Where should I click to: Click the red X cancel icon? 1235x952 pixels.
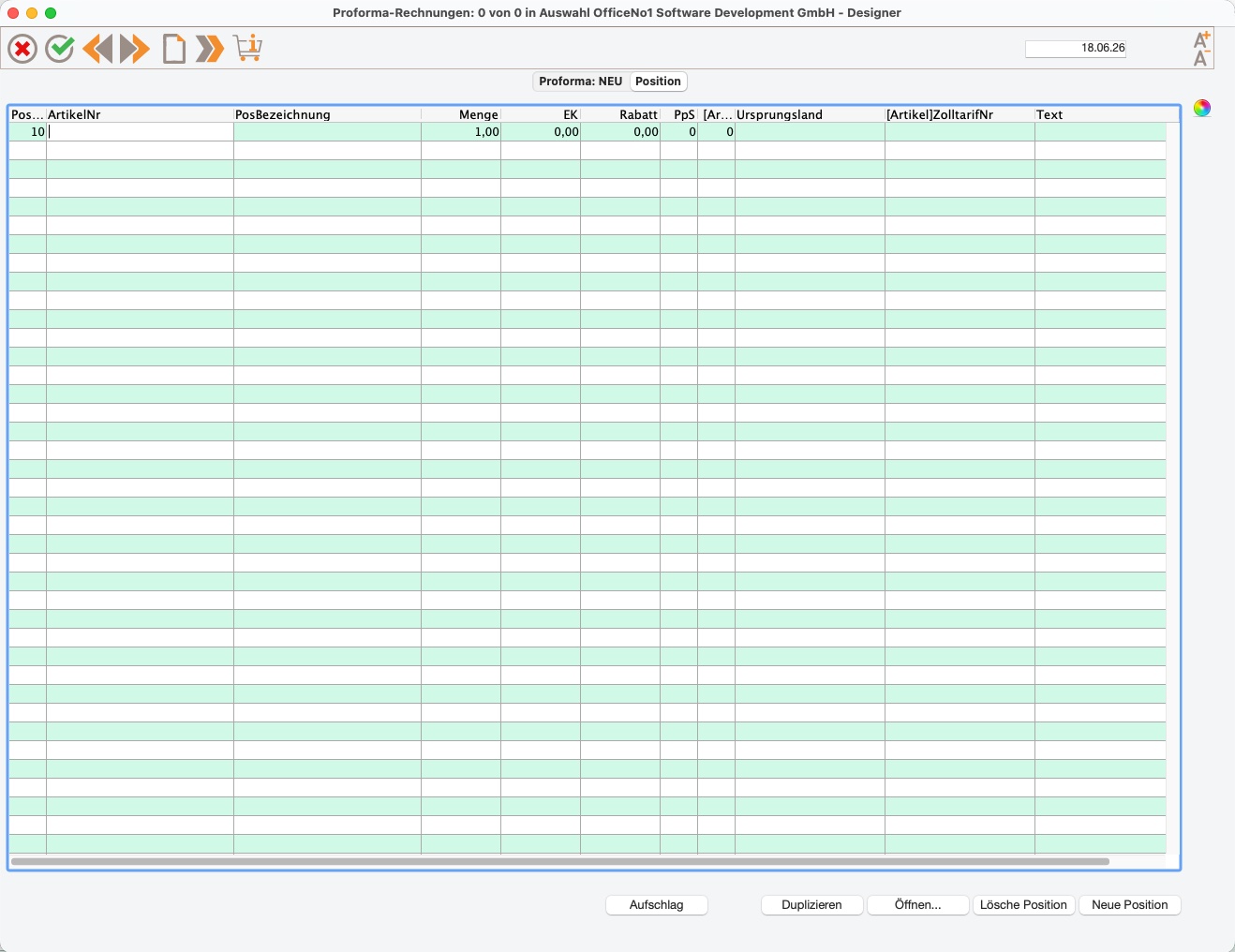22,49
